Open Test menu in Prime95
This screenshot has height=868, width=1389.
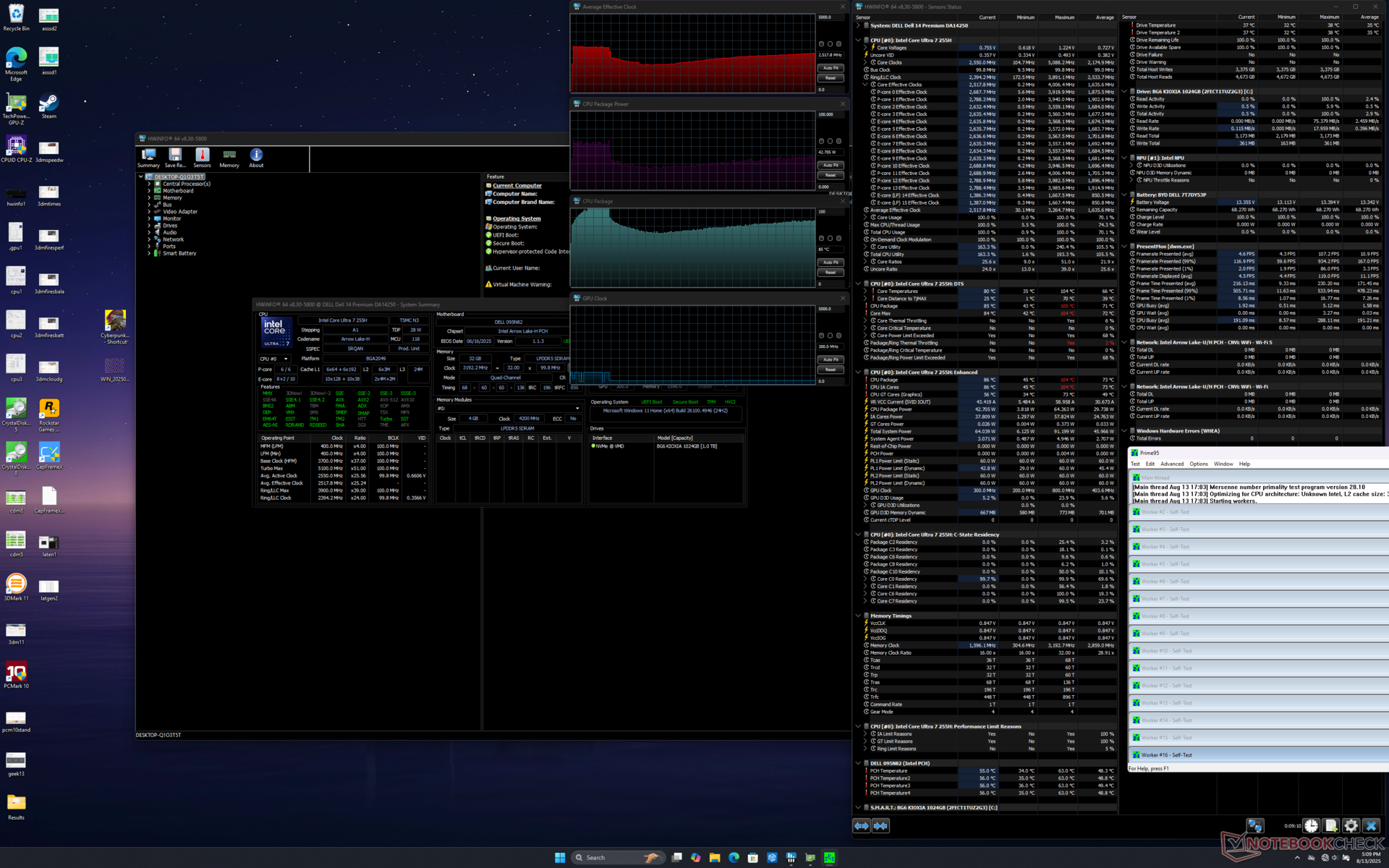tap(1135, 464)
